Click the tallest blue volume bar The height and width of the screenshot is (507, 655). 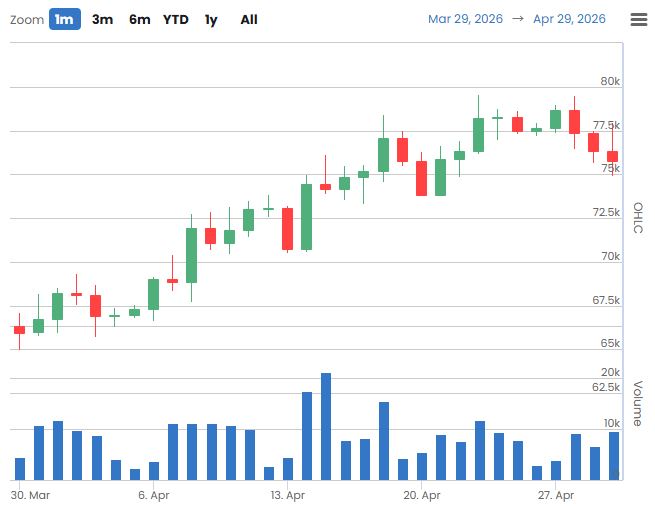326,426
